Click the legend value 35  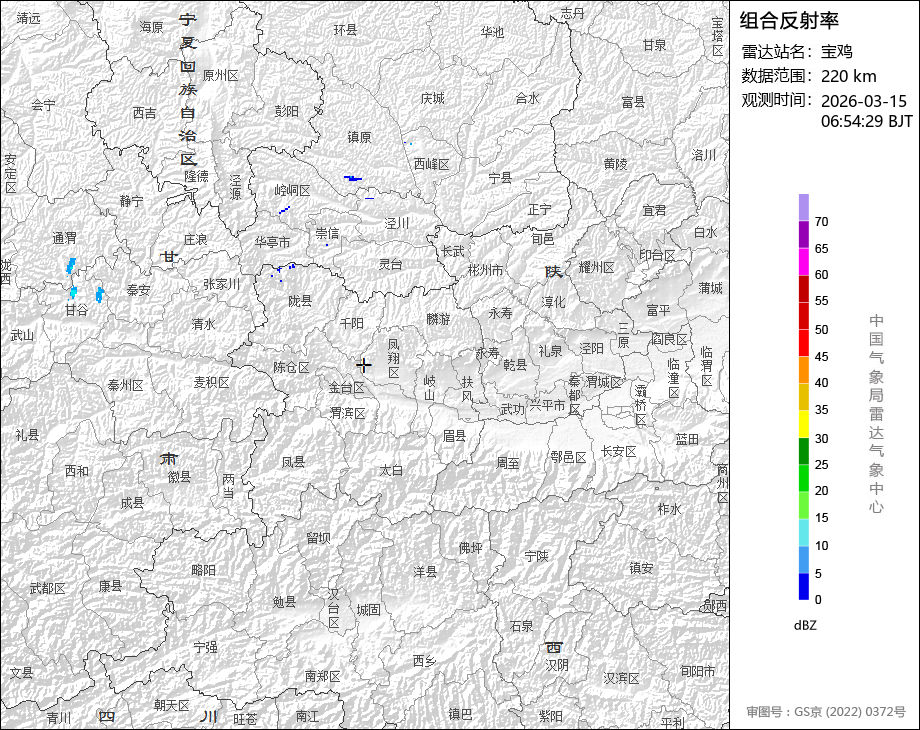click(x=821, y=410)
